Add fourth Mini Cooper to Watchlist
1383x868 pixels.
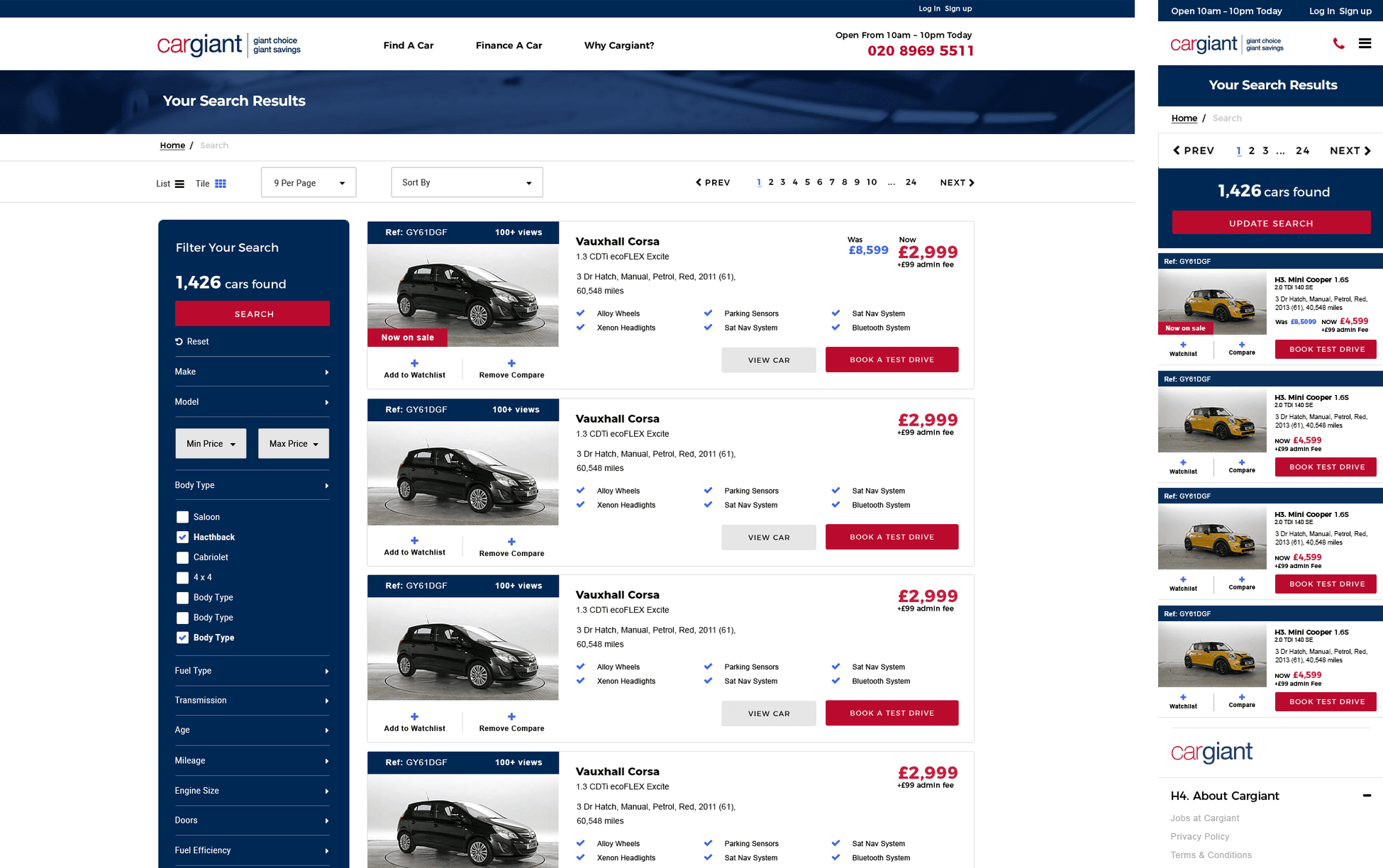pos(1183,701)
